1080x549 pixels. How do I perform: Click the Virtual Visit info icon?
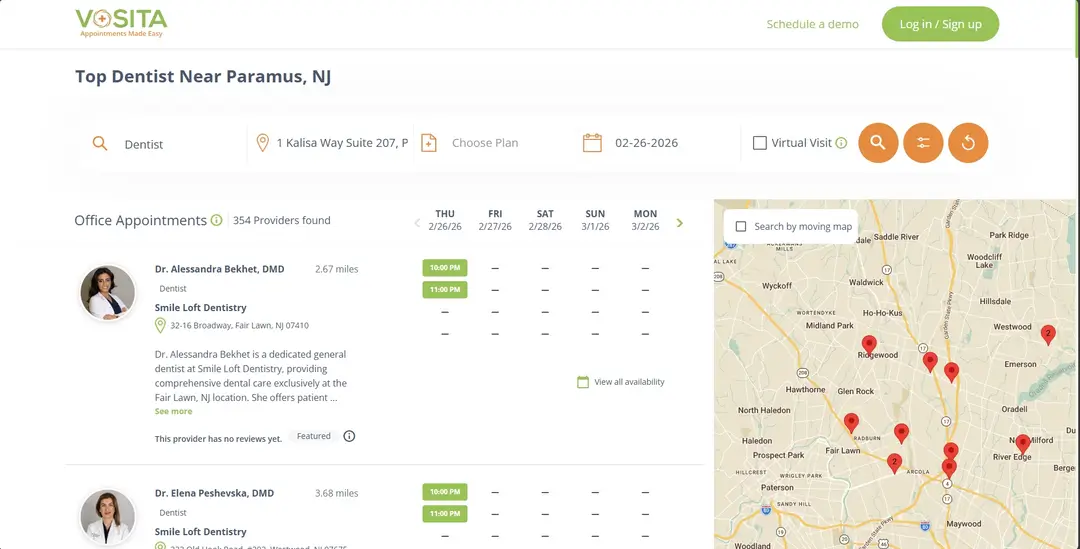coord(841,143)
